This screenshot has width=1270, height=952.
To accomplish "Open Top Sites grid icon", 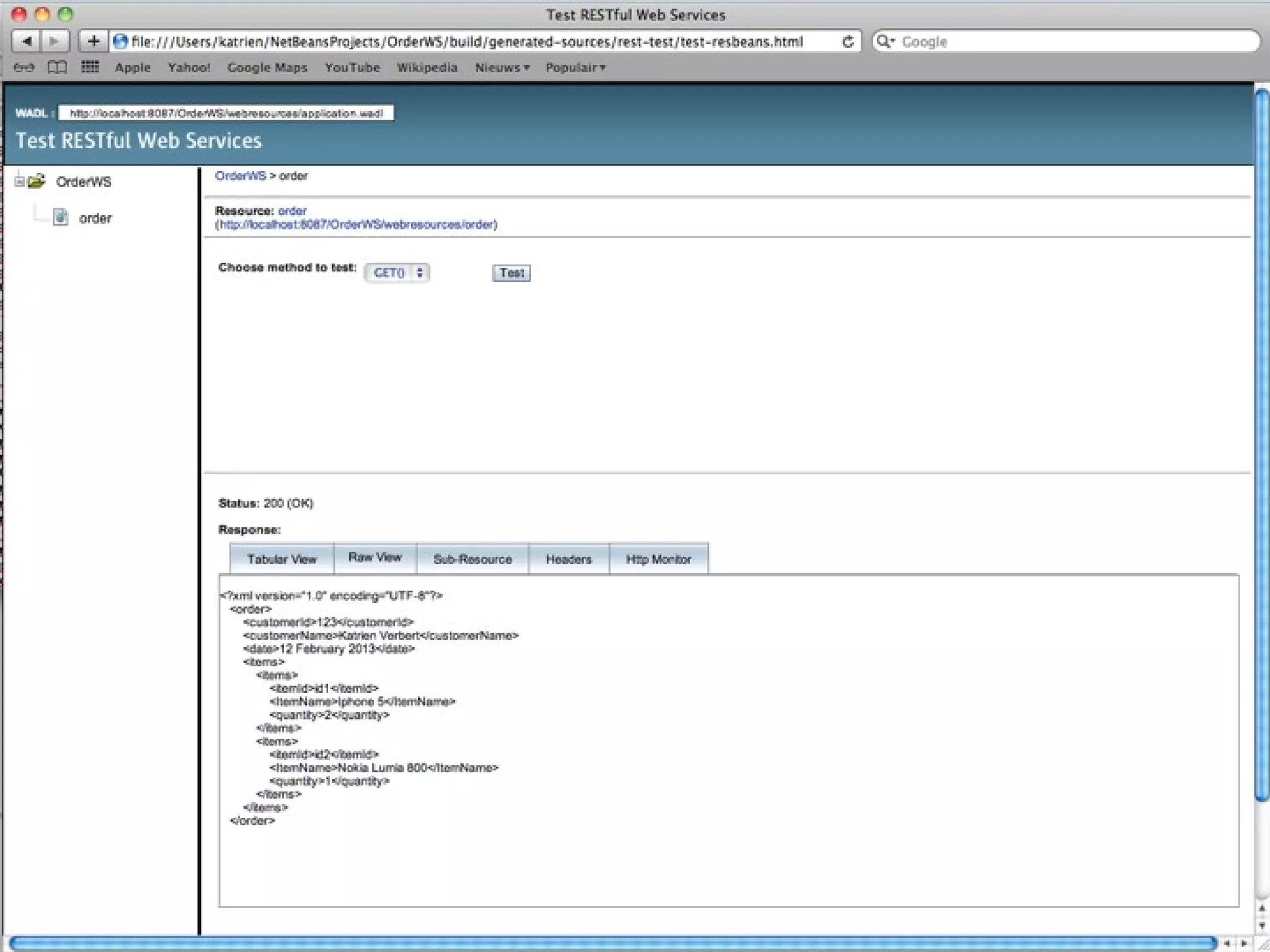I will (90, 67).
